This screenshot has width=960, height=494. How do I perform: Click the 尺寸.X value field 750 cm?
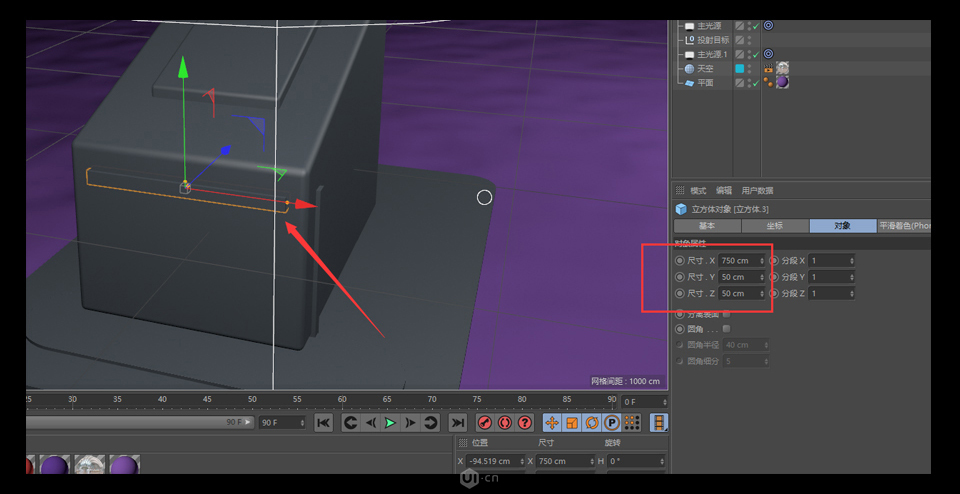pos(742,261)
